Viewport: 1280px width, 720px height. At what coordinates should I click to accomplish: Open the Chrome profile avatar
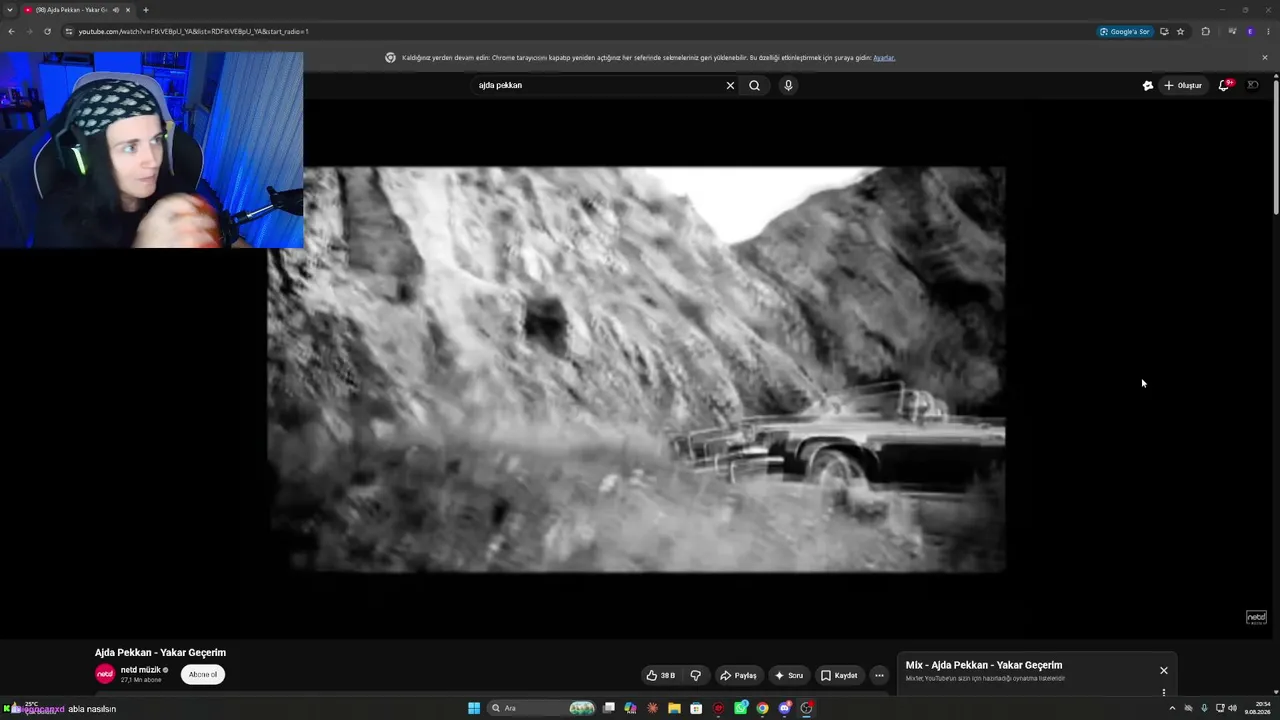click(x=1250, y=31)
